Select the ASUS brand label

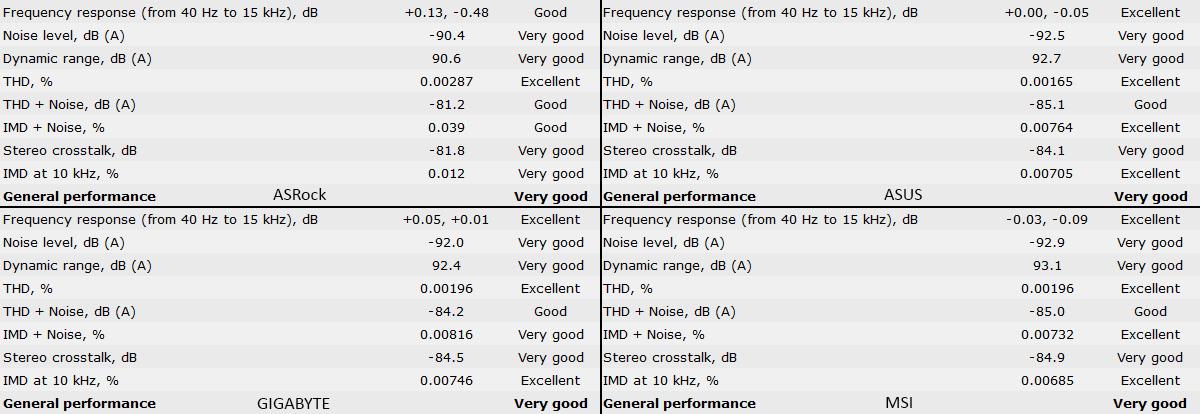[x=903, y=195]
